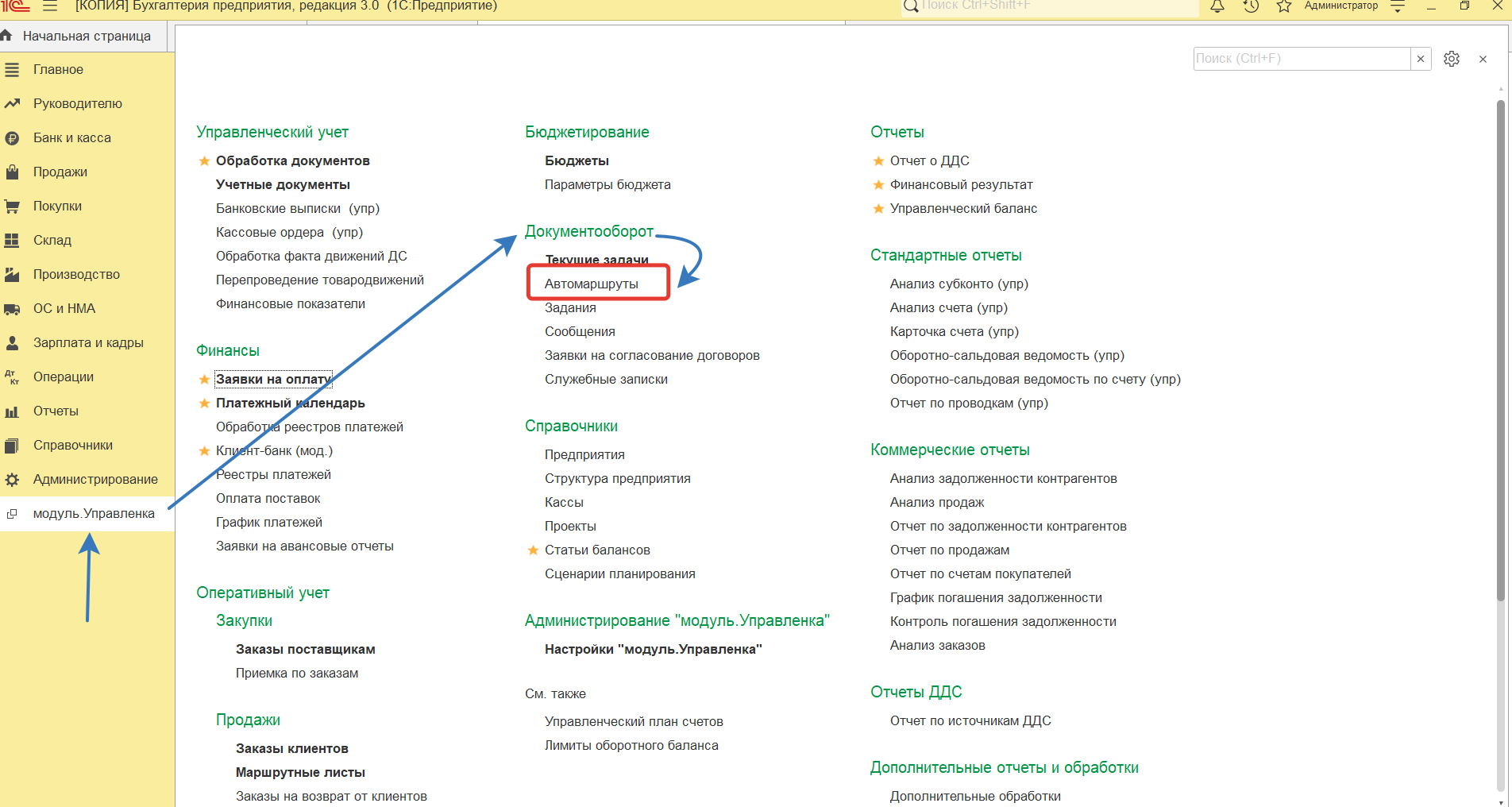
Task: Clear the panel search with the X button
Action: (x=1421, y=59)
